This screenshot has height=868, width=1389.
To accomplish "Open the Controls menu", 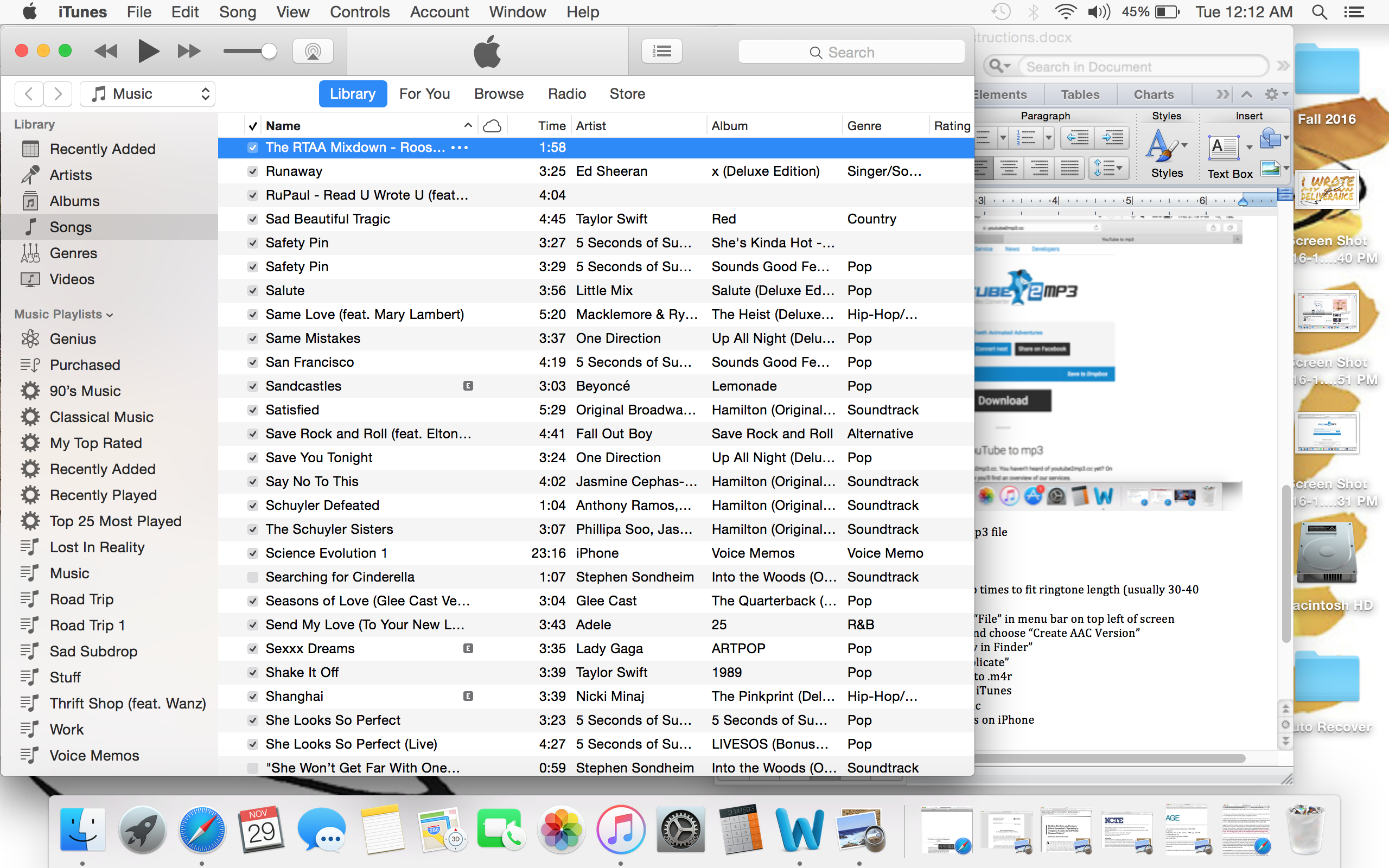I will click(359, 11).
